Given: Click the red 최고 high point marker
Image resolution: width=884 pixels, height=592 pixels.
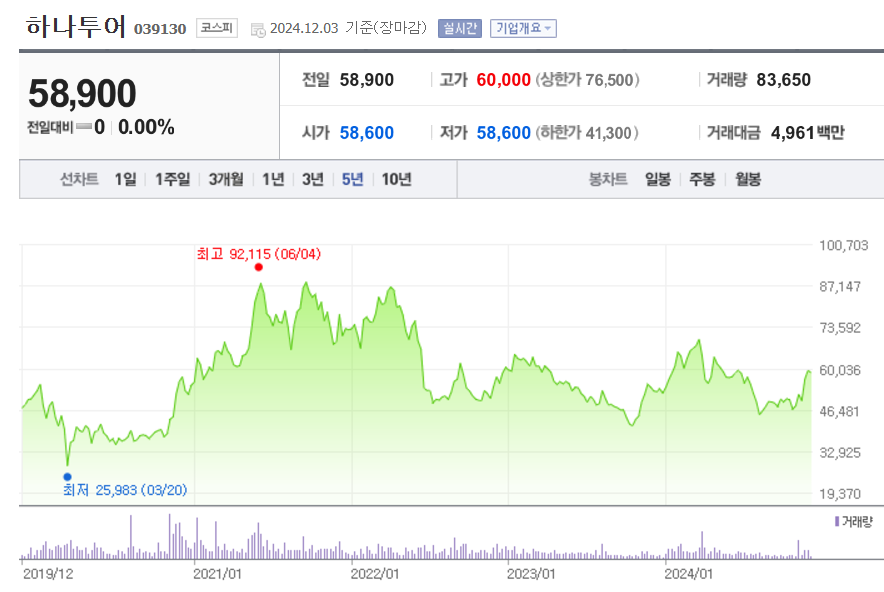Looking at the screenshot, I should 258,267.
